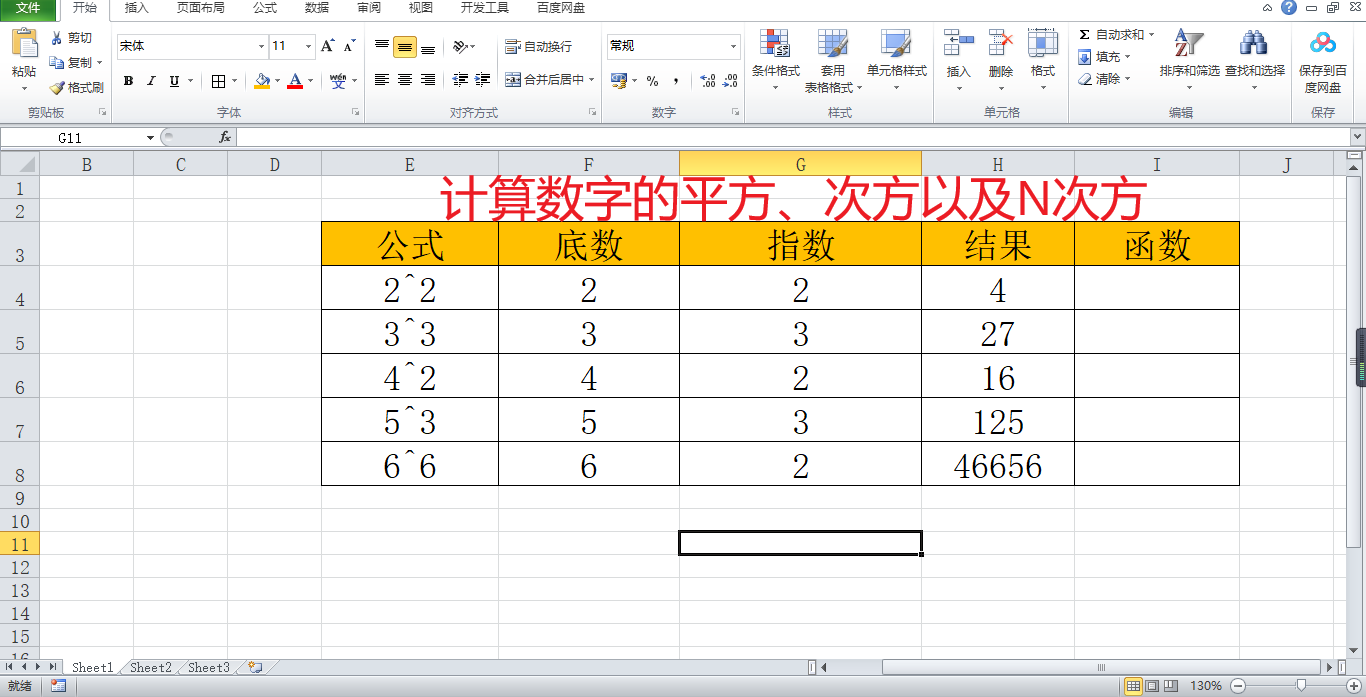Viewport: 1366px width, 697px height.
Task: Toggle italic formatting
Action: point(151,81)
